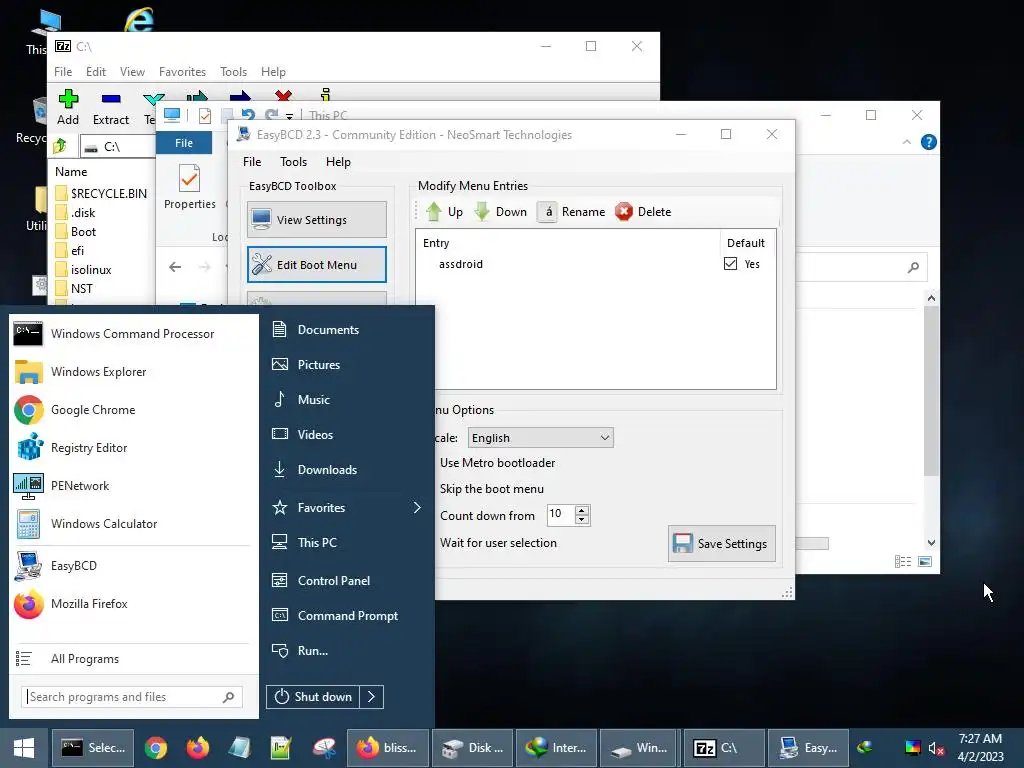Click Search programs and files box
This screenshot has height=768, width=1024.
coord(132,697)
